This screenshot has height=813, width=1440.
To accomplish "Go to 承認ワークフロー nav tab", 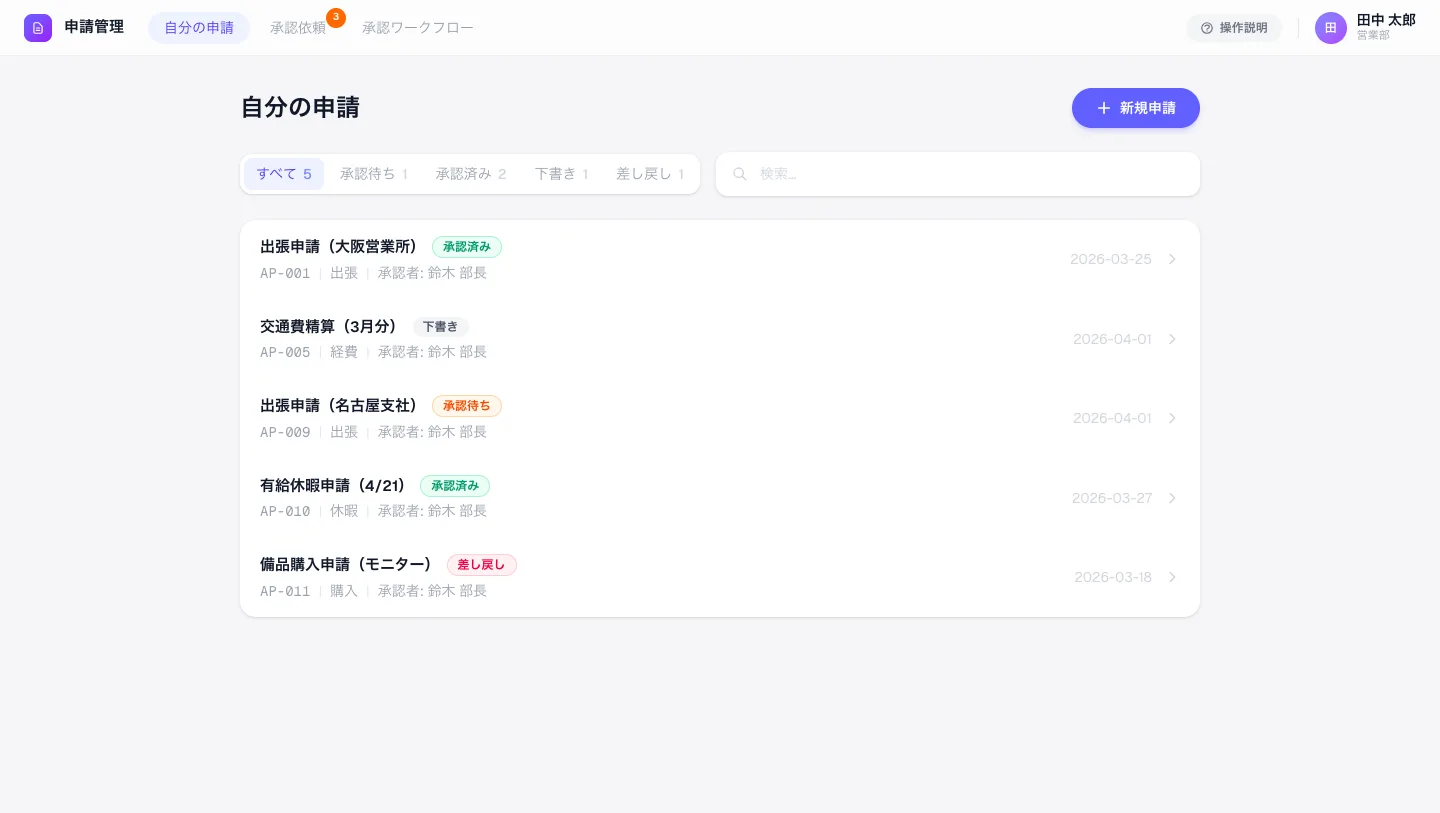I will pos(418,28).
